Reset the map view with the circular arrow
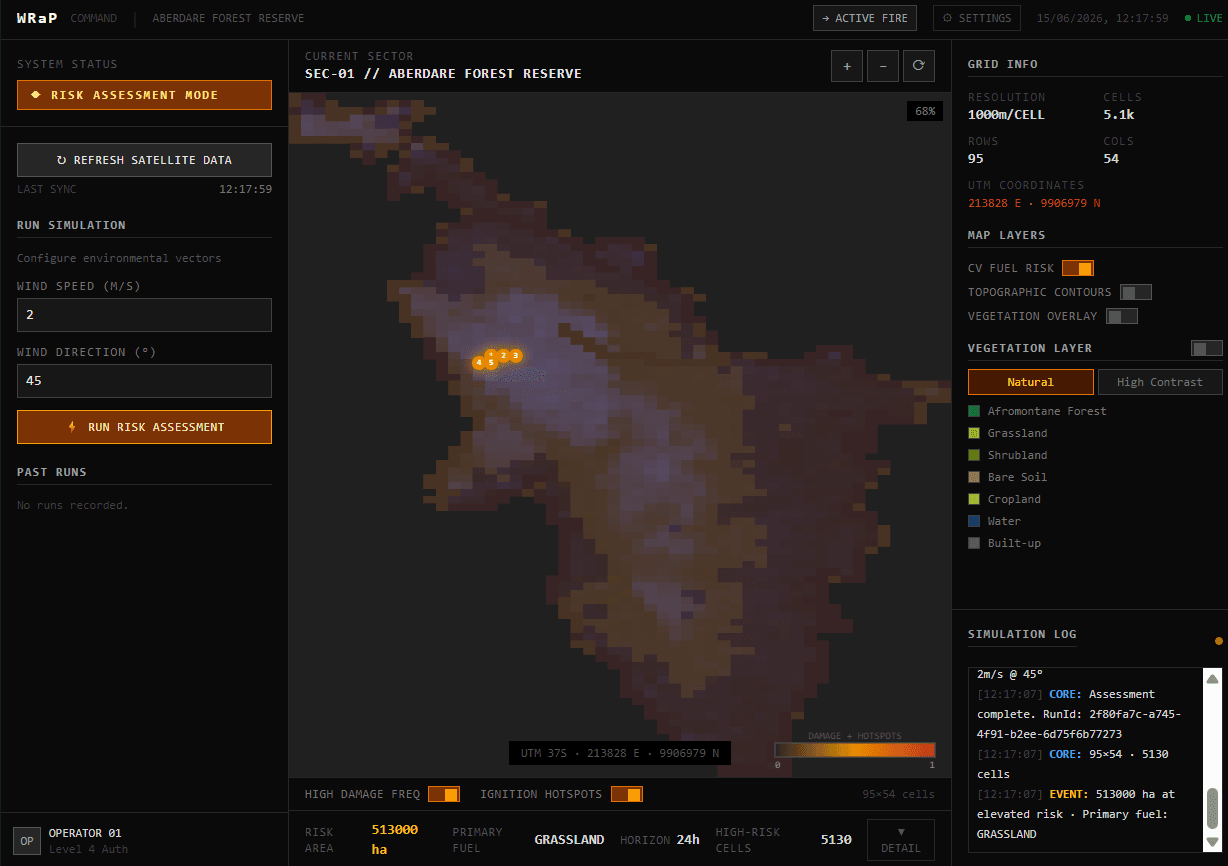This screenshot has height=866, width=1228. click(919, 66)
